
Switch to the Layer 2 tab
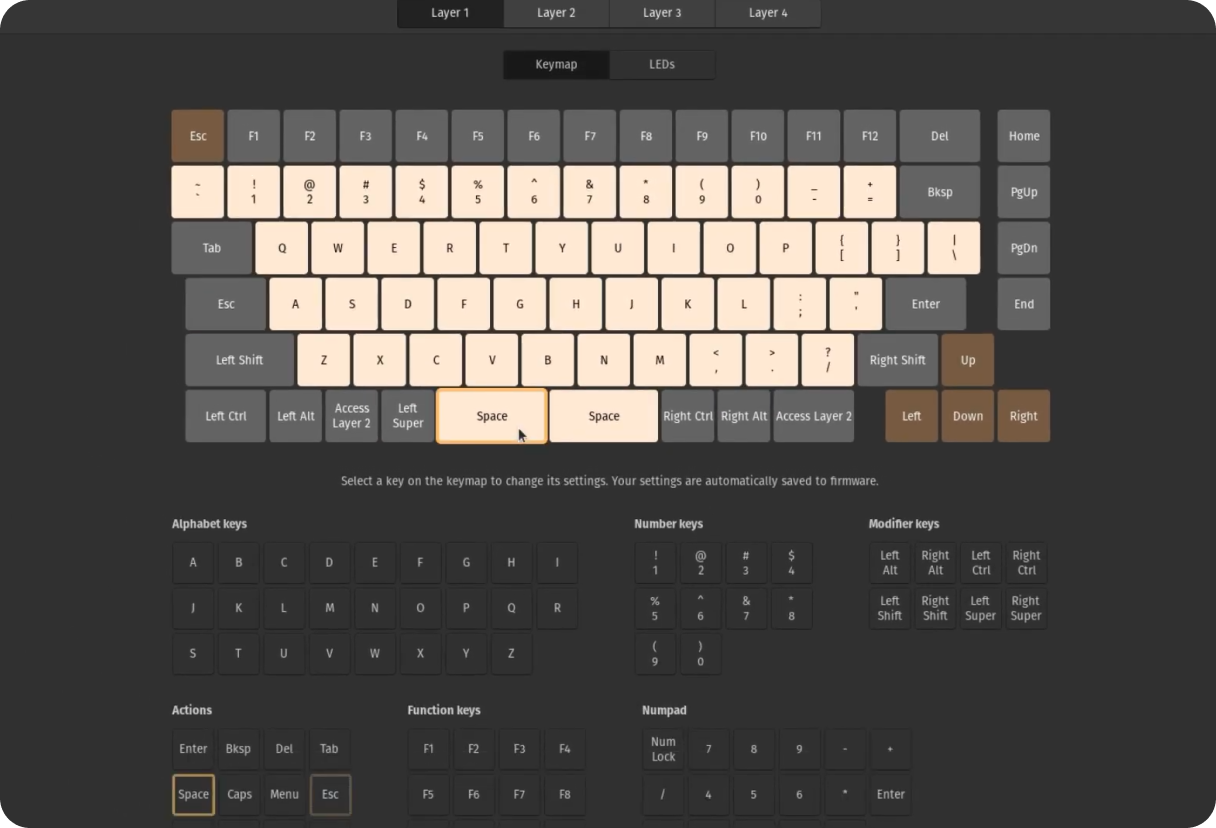[556, 13]
